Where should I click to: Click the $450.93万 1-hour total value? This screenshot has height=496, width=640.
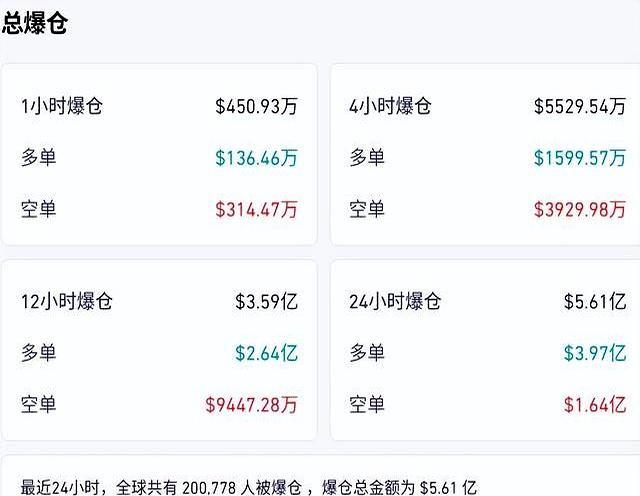(x=256, y=106)
